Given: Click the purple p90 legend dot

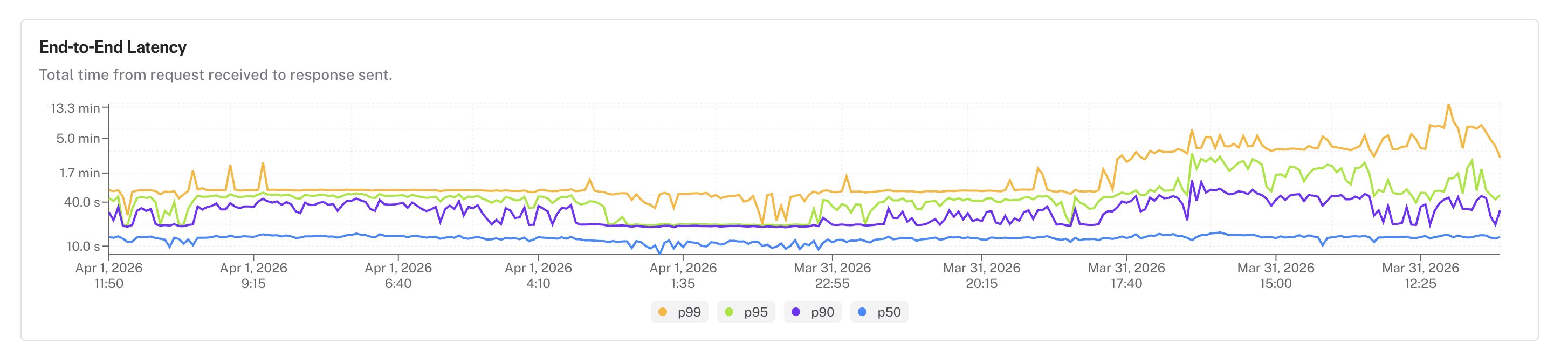Looking at the screenshot, I should 795,312.
